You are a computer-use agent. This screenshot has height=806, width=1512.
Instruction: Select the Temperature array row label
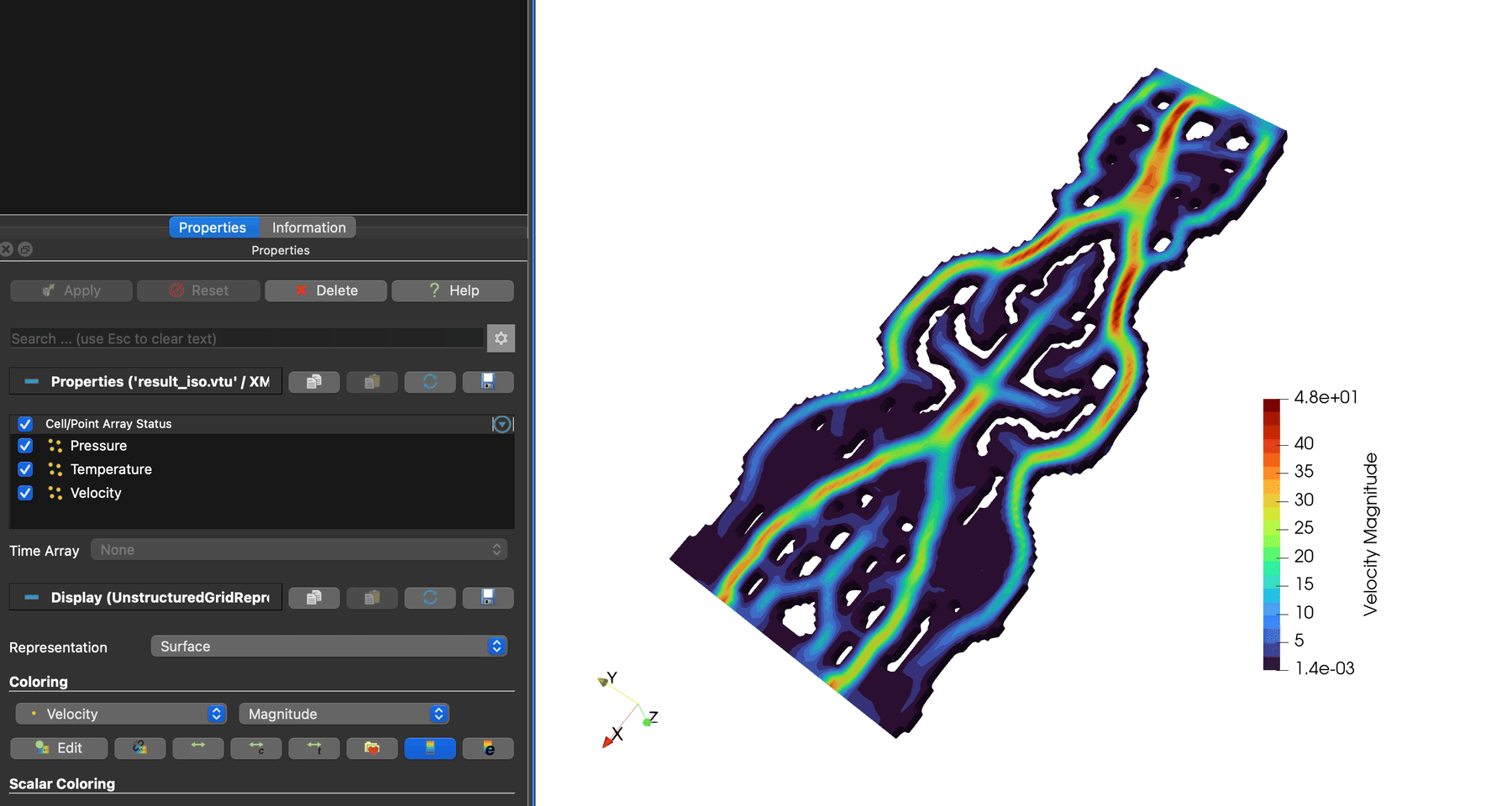click(111, 469)
